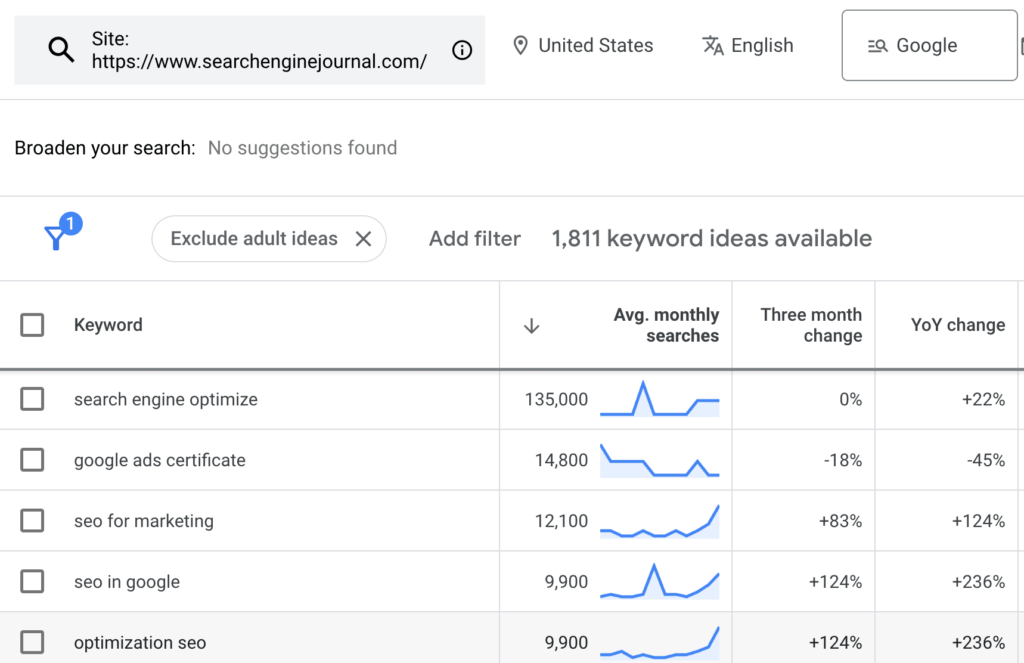Click the translate icon next to English
This screenshot has width=1024, height=663.
713,45
